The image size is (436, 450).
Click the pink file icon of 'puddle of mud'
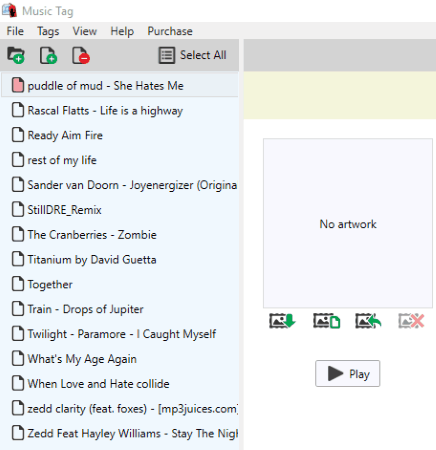(18, 85)
